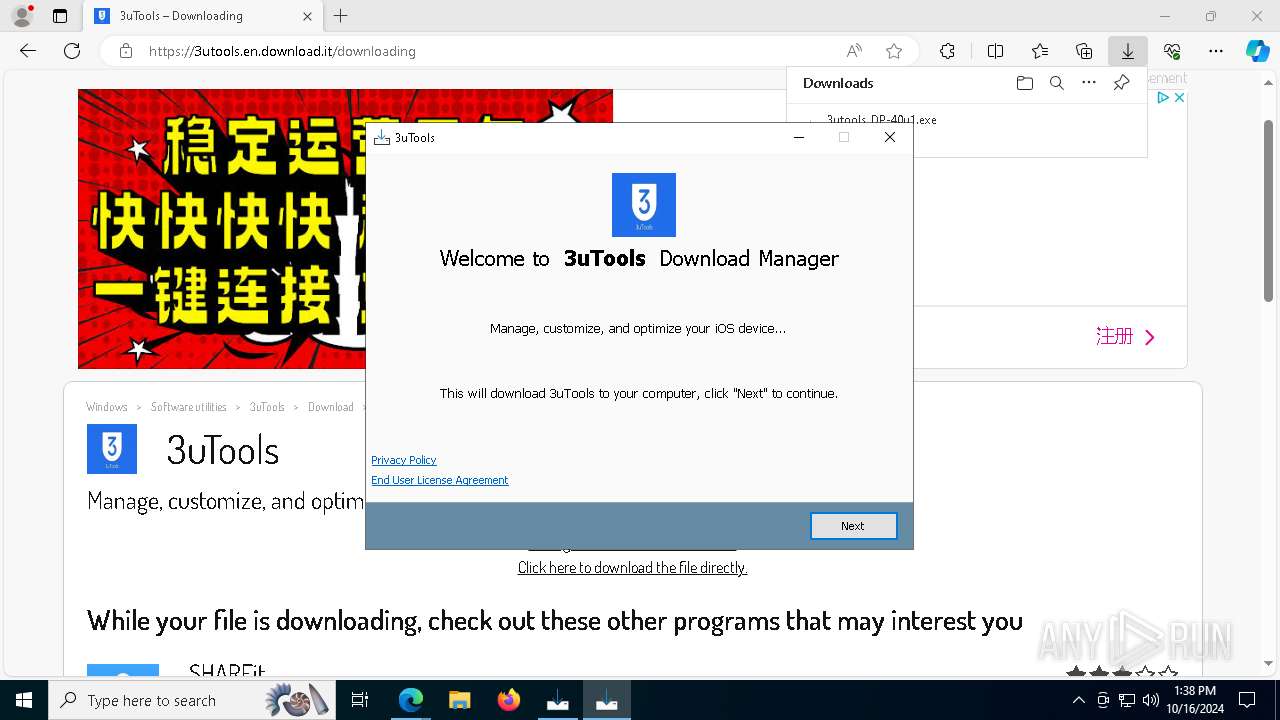Launch Firefox from taskbar

[x=509, y=700]
